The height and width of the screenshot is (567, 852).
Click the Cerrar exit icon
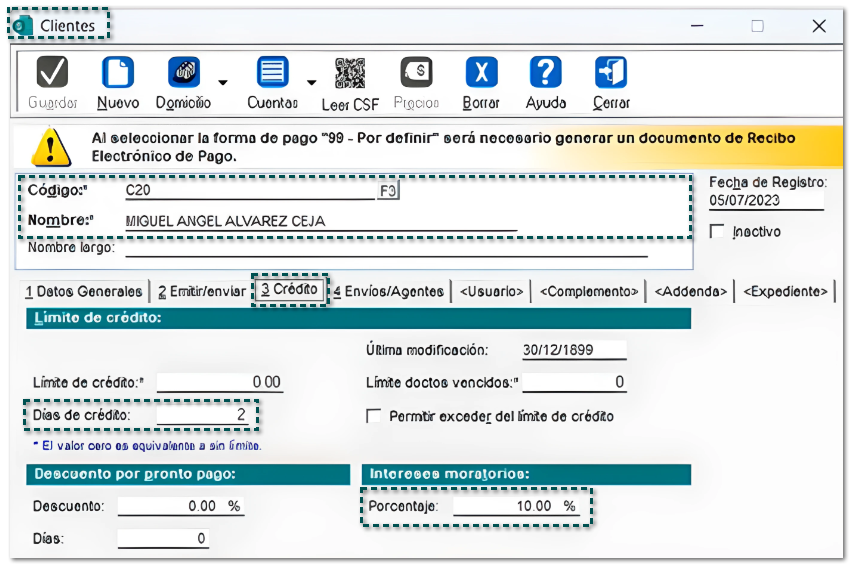click(611, 72)
